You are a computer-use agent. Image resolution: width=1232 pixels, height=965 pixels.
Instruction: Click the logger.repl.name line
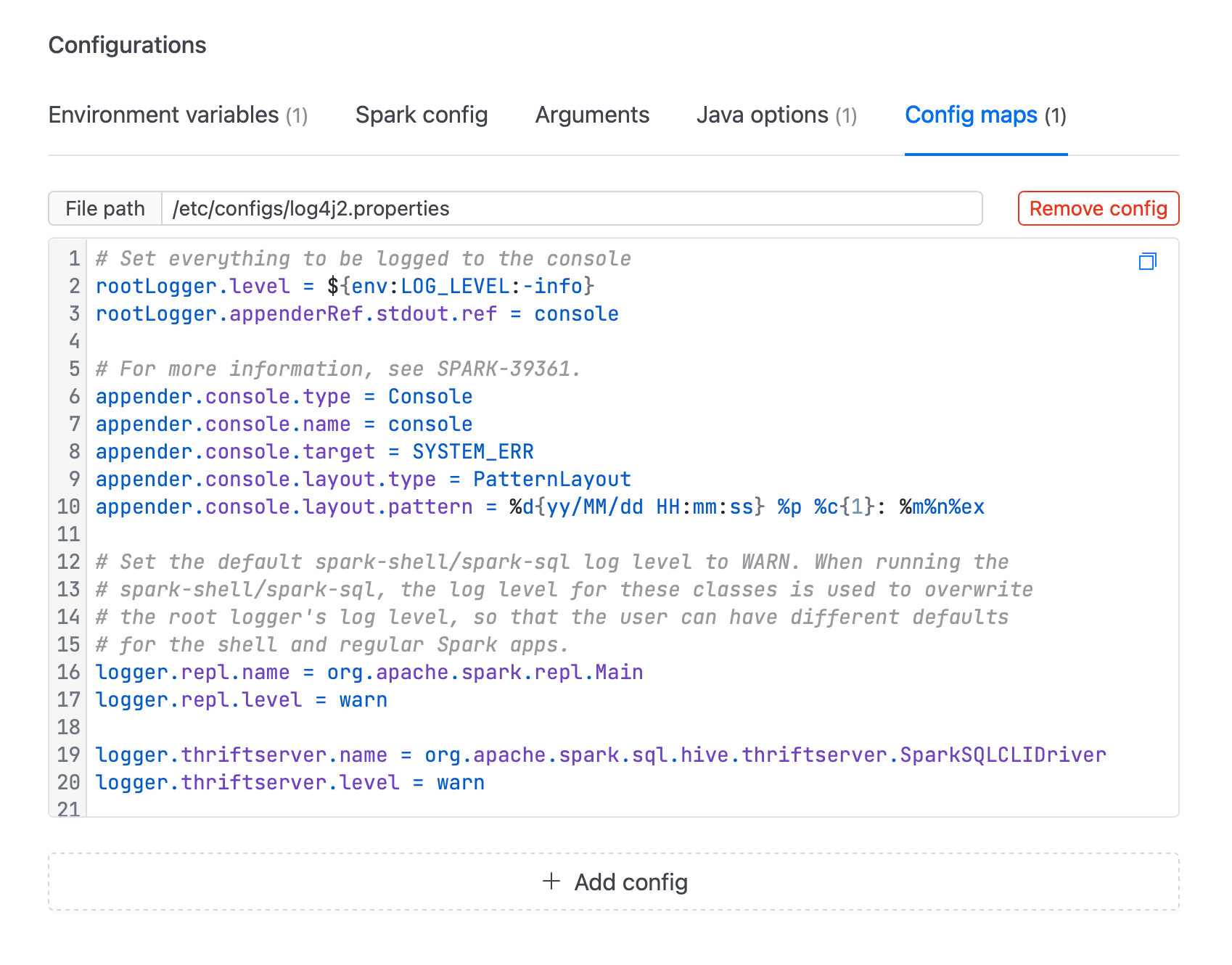pos(369,672)
